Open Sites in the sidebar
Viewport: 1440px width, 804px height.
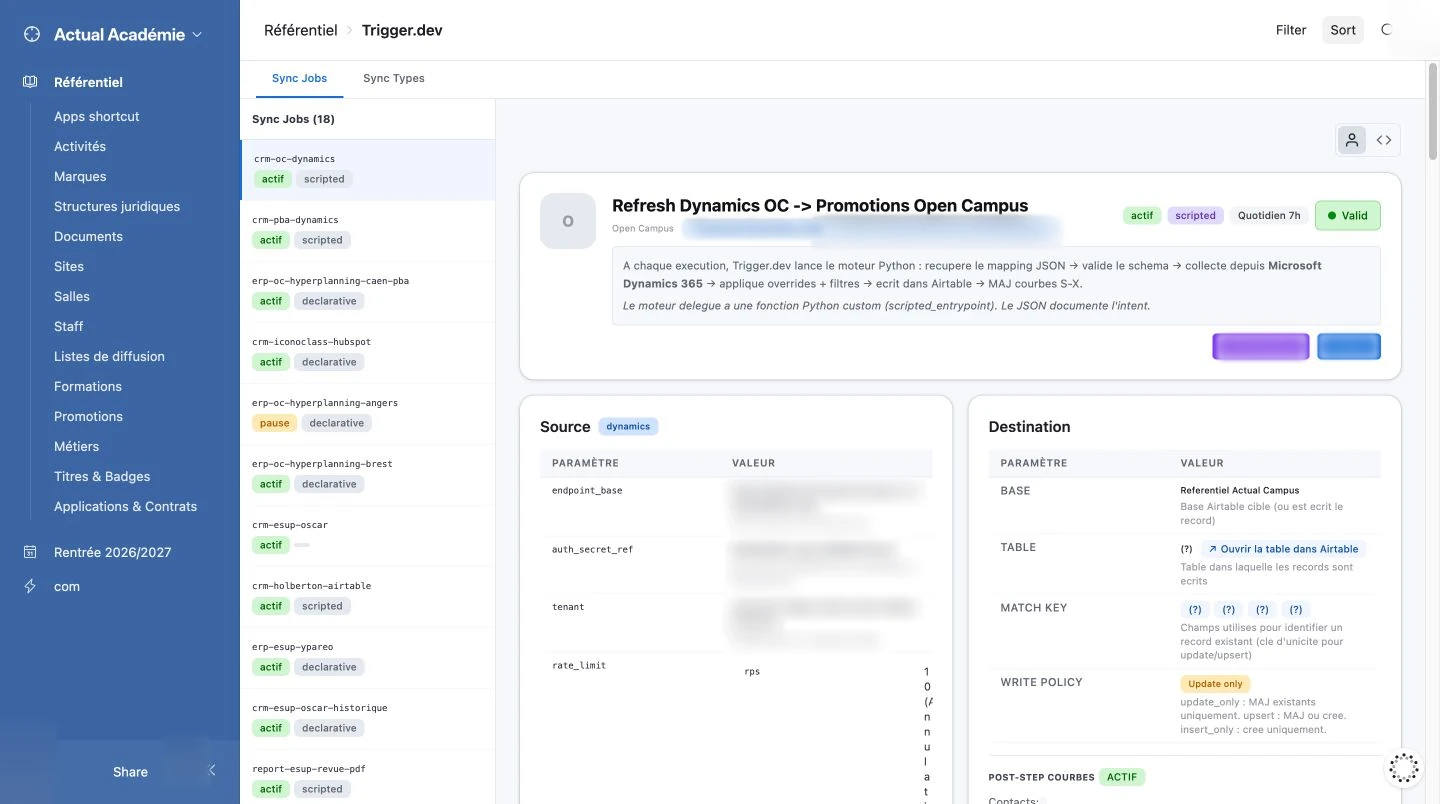[69, 266]
